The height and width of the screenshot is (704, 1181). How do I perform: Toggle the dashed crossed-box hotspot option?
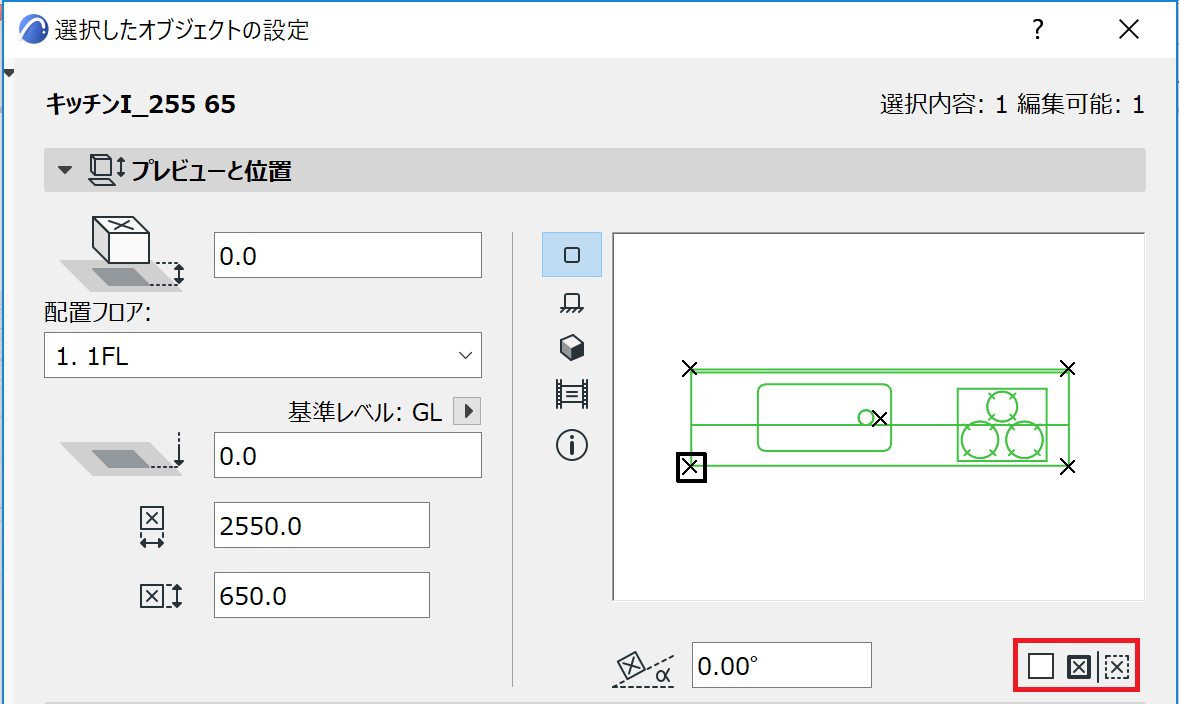pyautogui.click(x=1117, y=666)
